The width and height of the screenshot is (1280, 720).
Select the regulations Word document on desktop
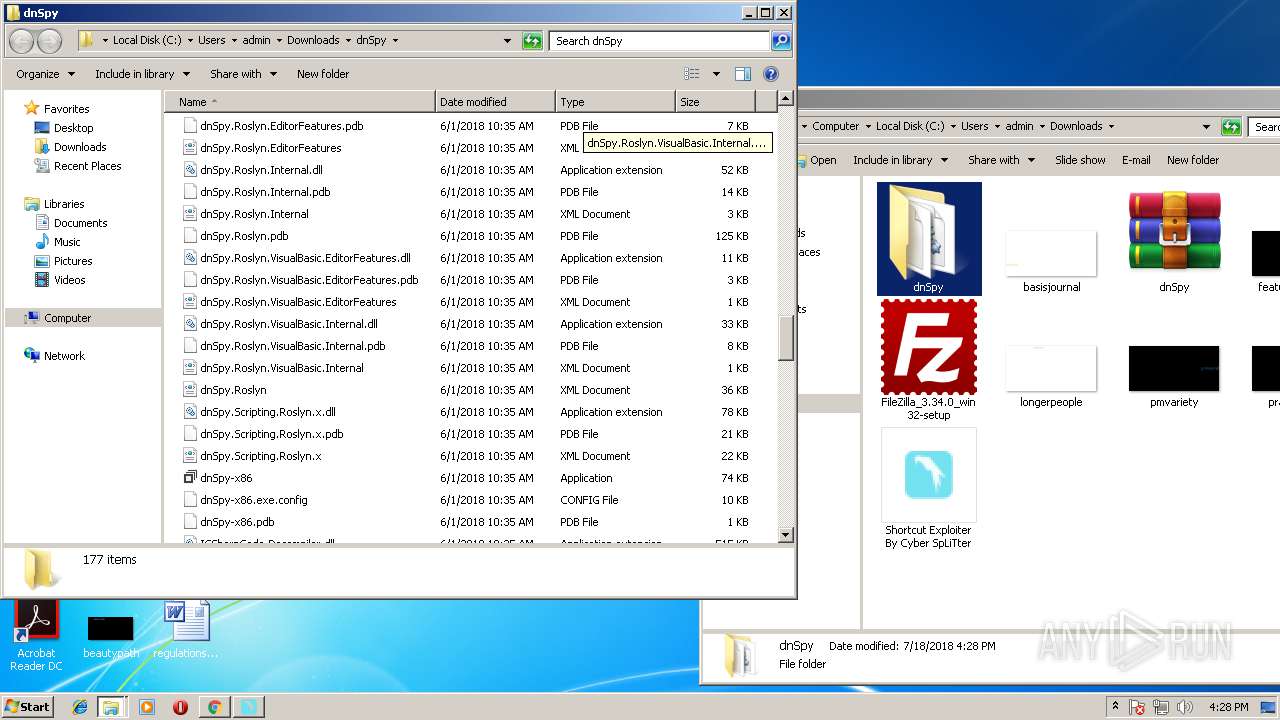click(x=186, y=630)
